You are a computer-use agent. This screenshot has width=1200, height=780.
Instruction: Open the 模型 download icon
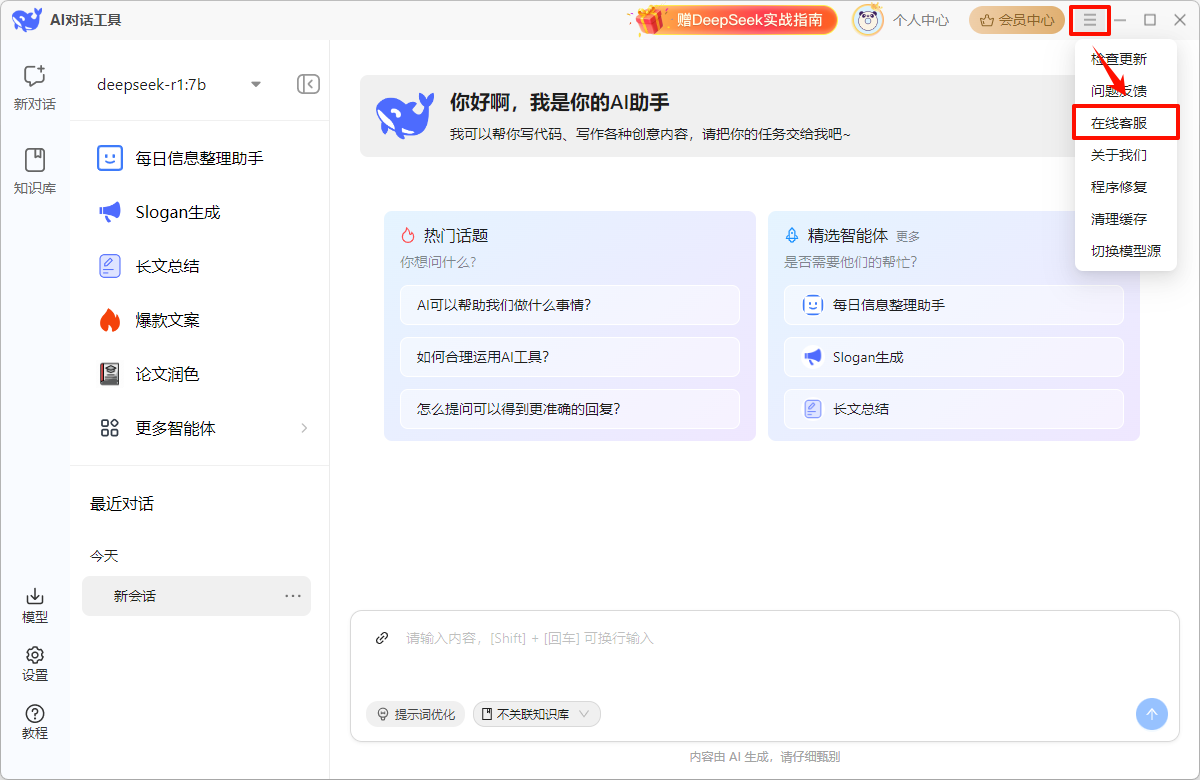pyautogui.click(x=34, y=605)
